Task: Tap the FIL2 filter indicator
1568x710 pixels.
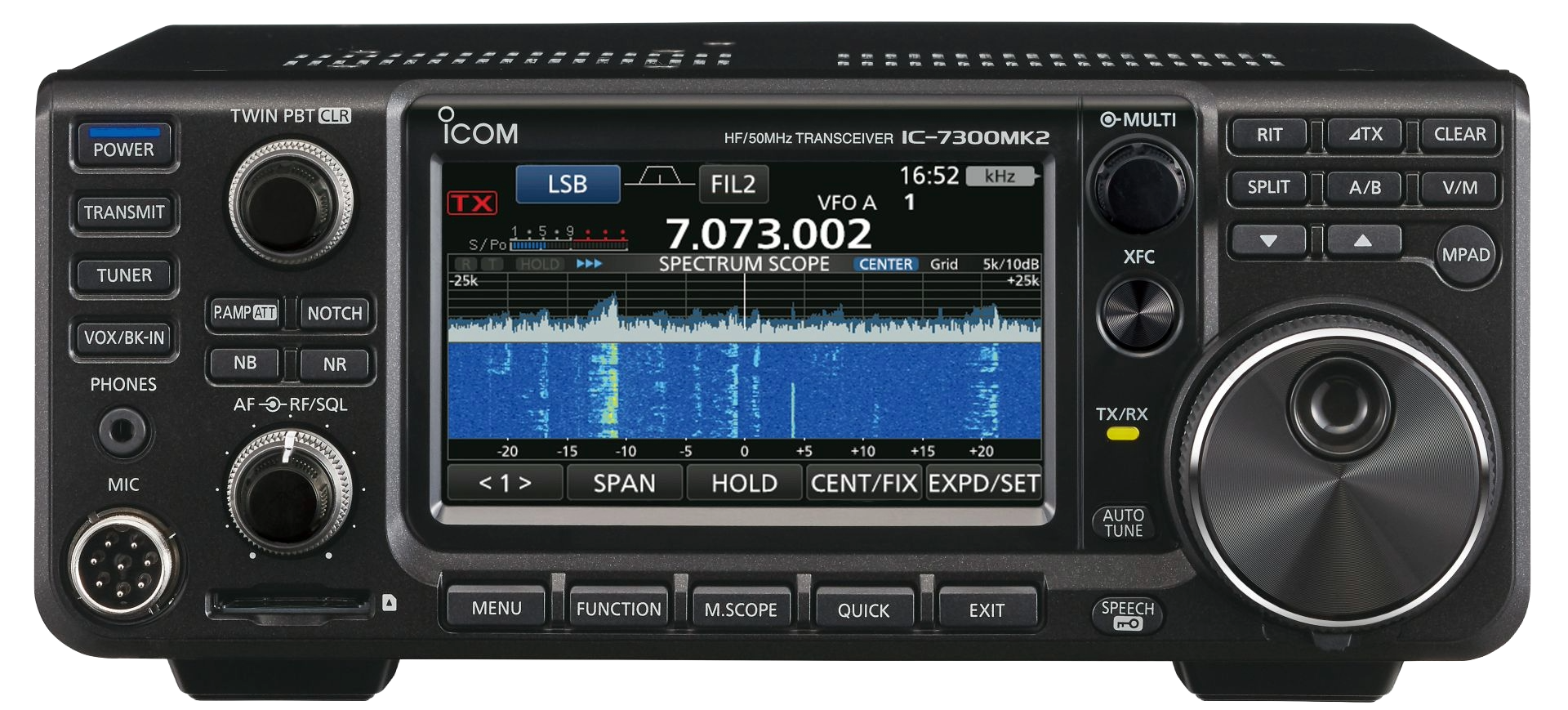Action: coord(733,185)
